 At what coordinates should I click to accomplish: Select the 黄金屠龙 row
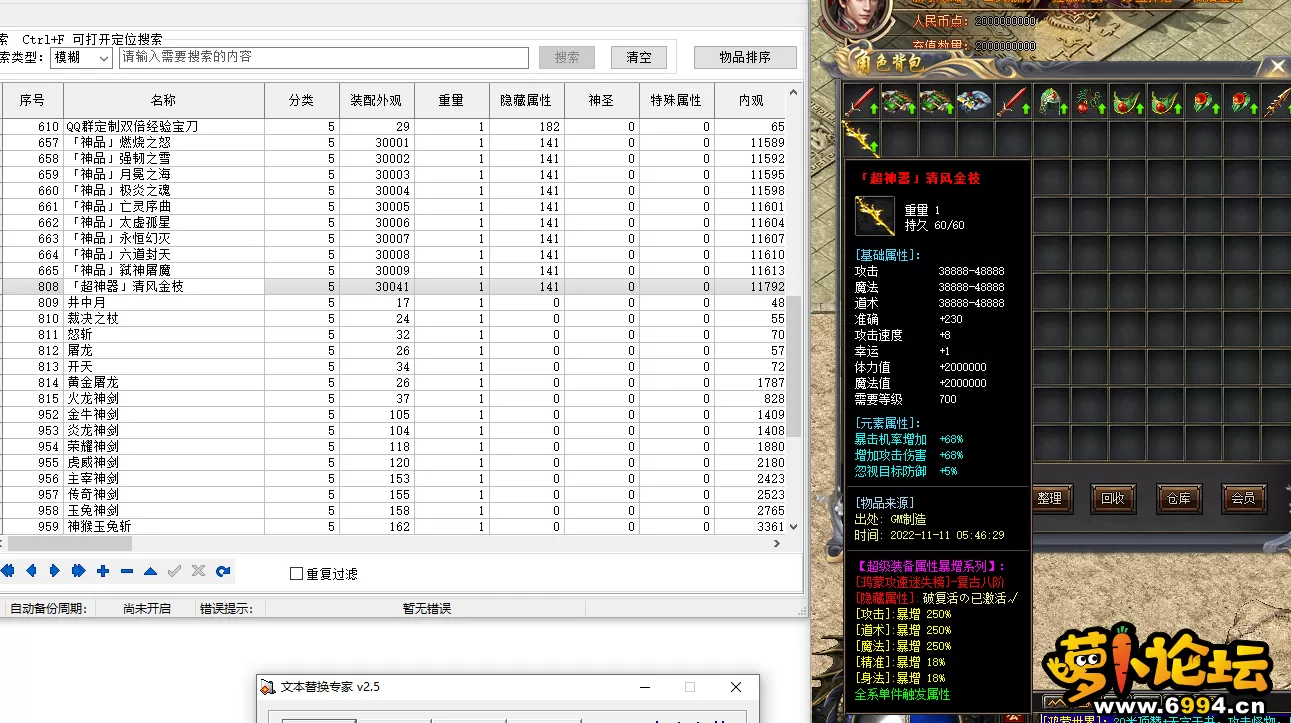coord(393,382)
